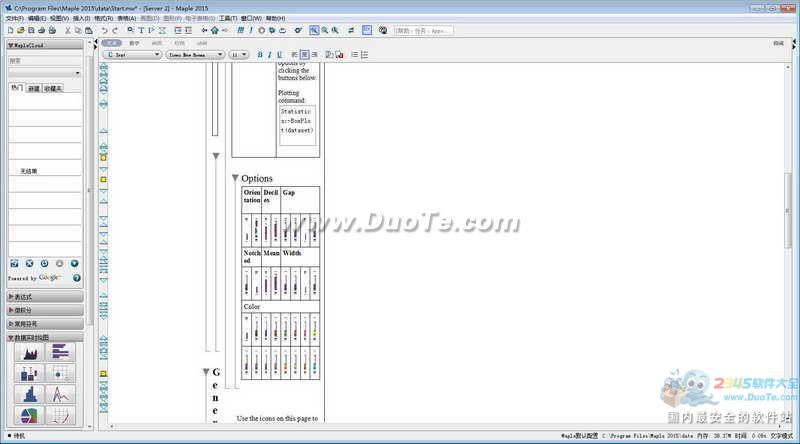Open the C Text style dropdown
The height and width of the screenshot is (444, 800).
132,55
